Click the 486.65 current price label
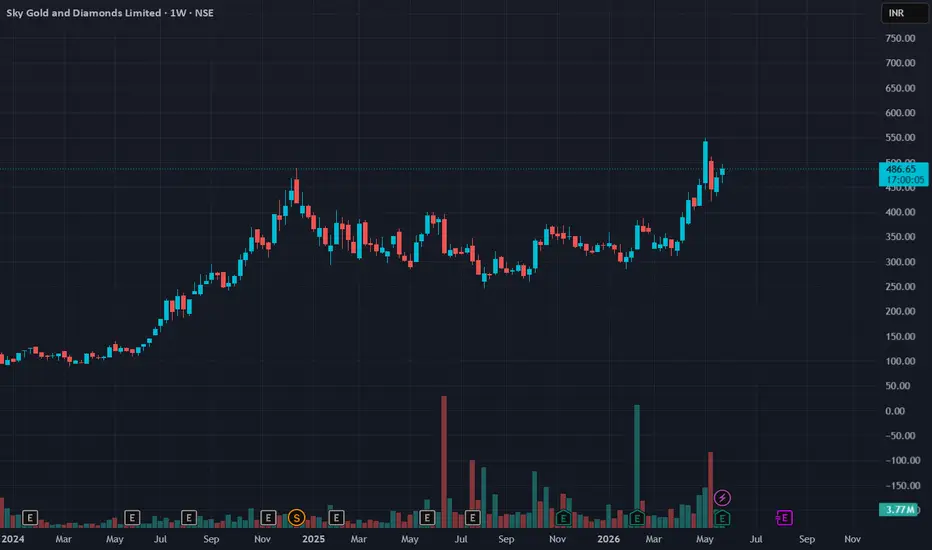 901,169
